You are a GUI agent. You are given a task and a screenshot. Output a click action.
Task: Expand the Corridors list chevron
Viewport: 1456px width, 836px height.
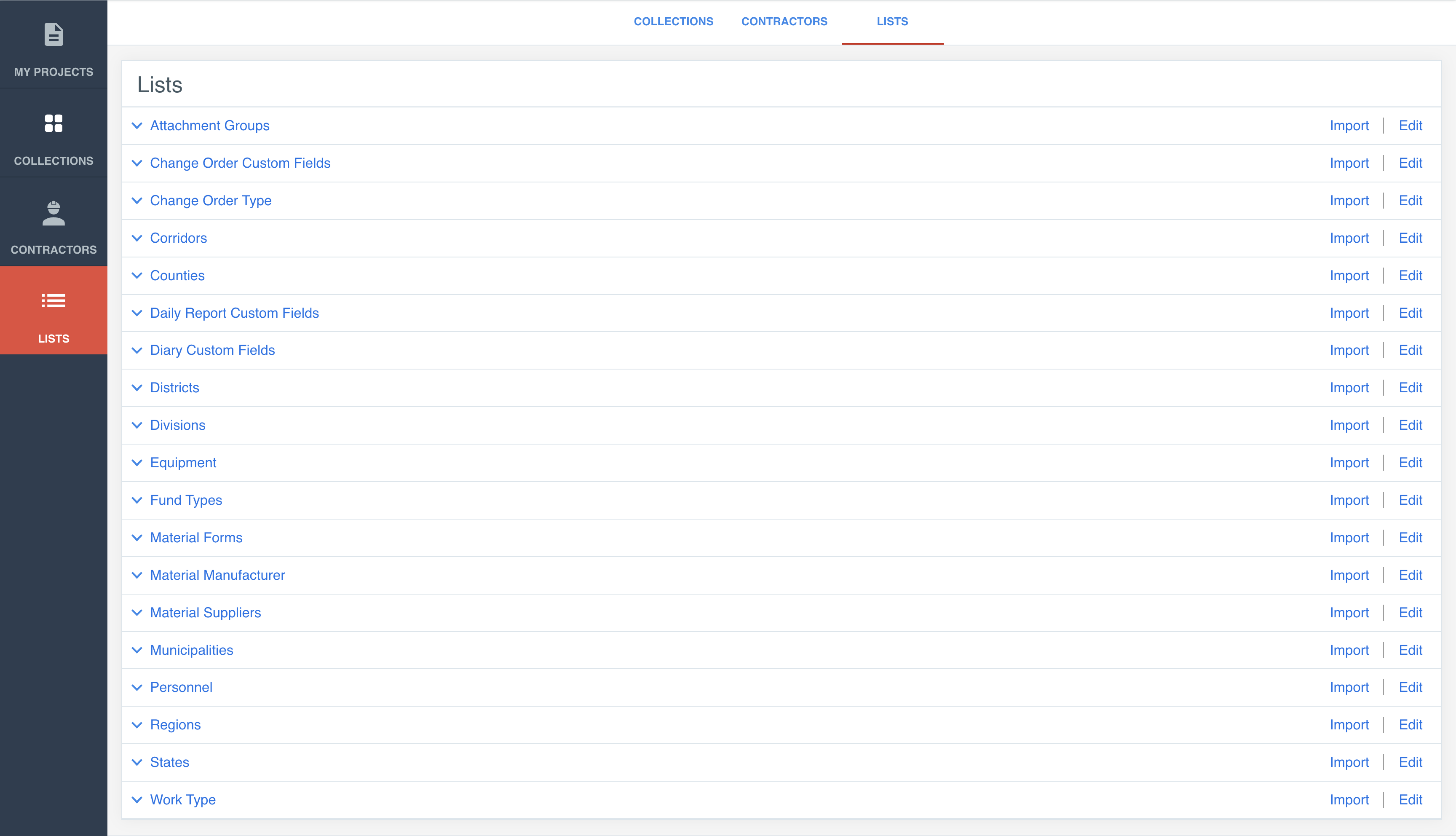coord(136,238)
